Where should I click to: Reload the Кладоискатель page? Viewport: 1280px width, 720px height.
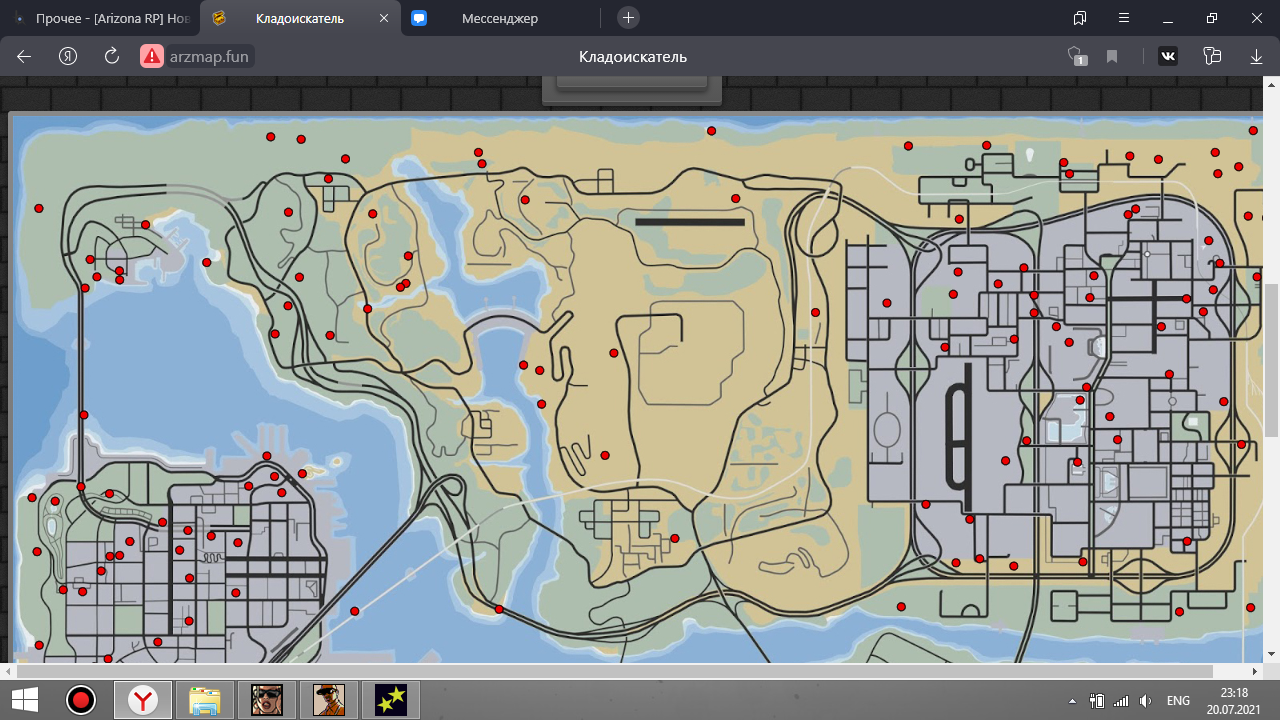(112, 57)
